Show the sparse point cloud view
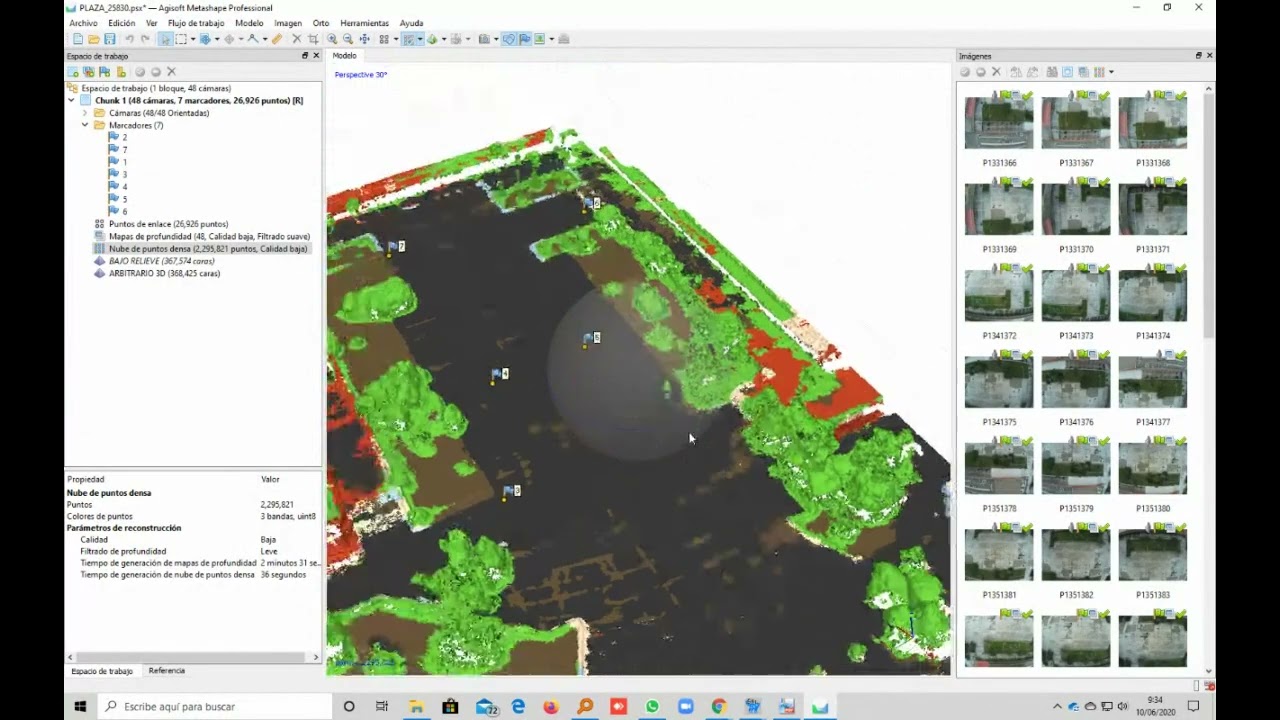Screen dimensions: 1280x720 tap(384, 39)
